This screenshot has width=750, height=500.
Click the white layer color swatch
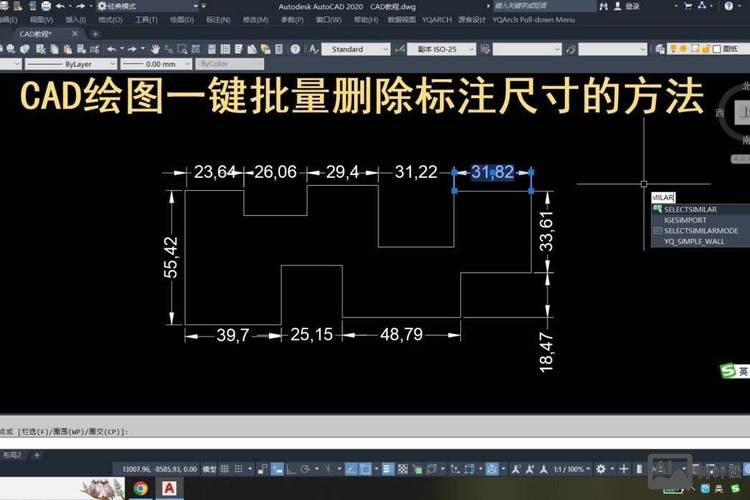[717, 49]
